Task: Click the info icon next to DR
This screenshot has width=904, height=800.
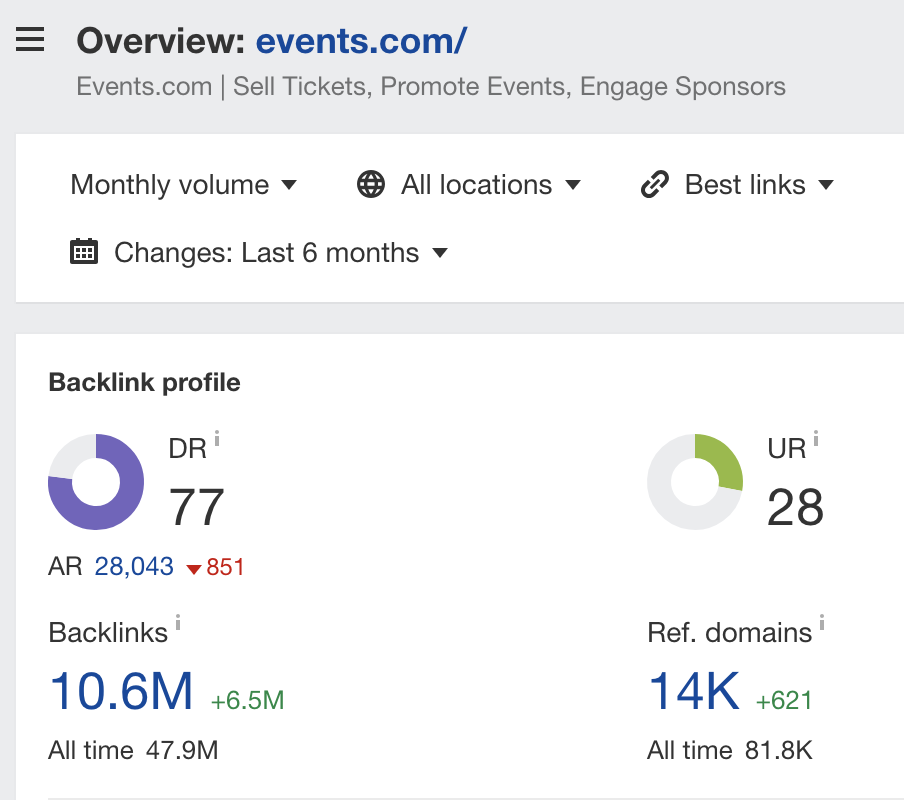Action: pyautogui.click(x=217, y=438)
